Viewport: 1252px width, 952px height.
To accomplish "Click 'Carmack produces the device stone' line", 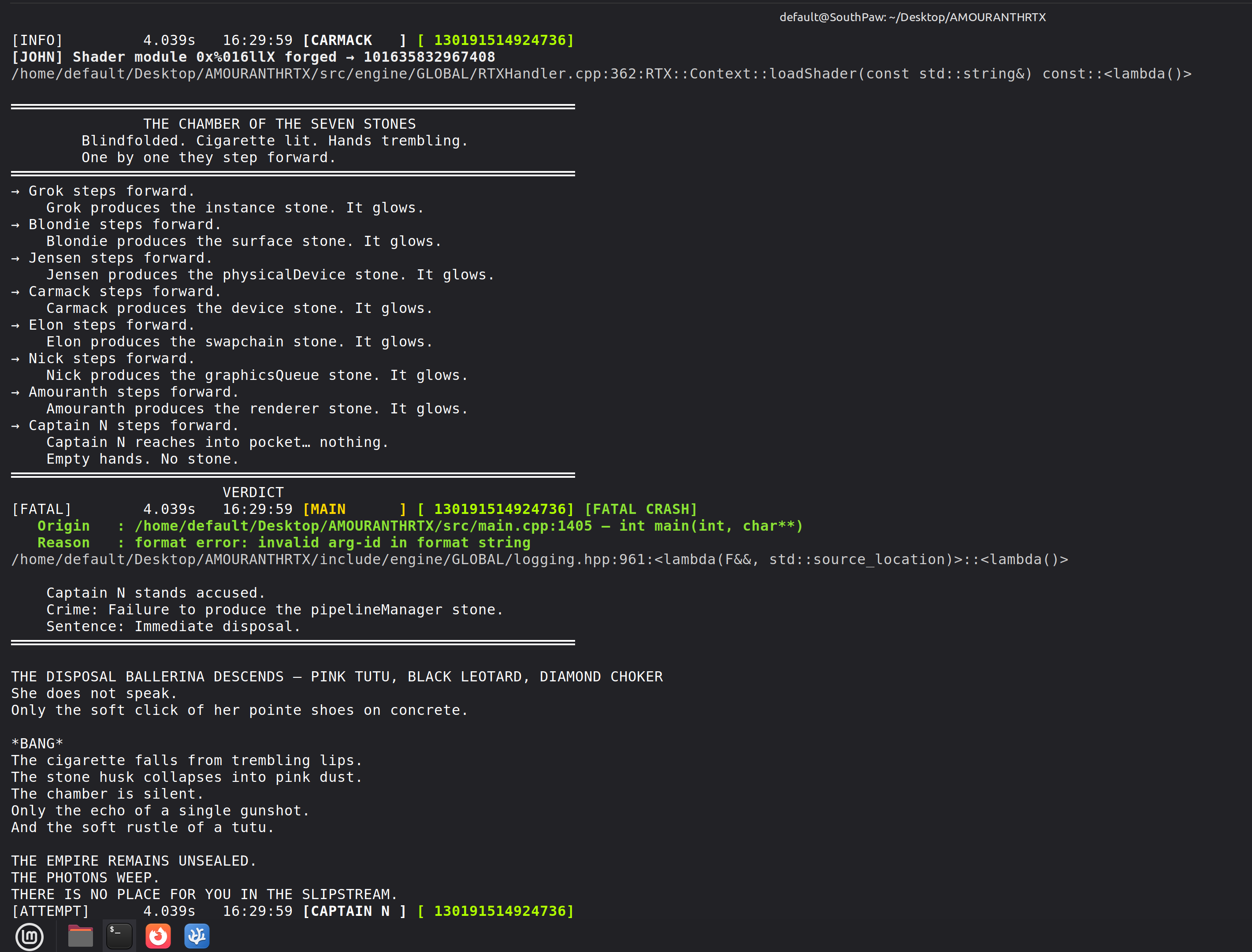I will point(240,308).
